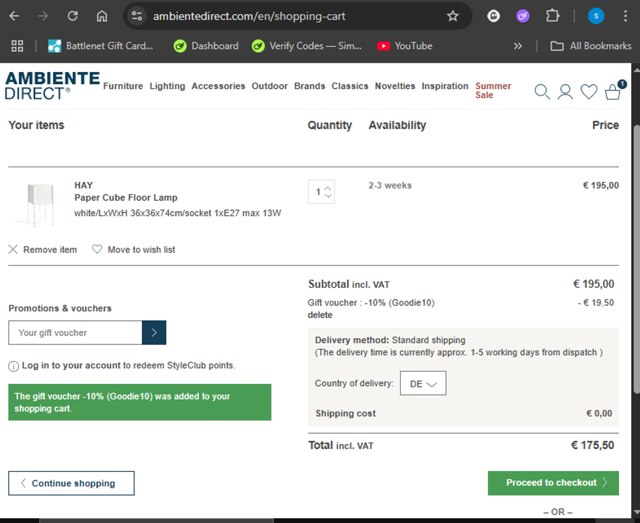Click the Your gift voucher input field
Viewport: 640px width, 523px height.
click(75, 333)
